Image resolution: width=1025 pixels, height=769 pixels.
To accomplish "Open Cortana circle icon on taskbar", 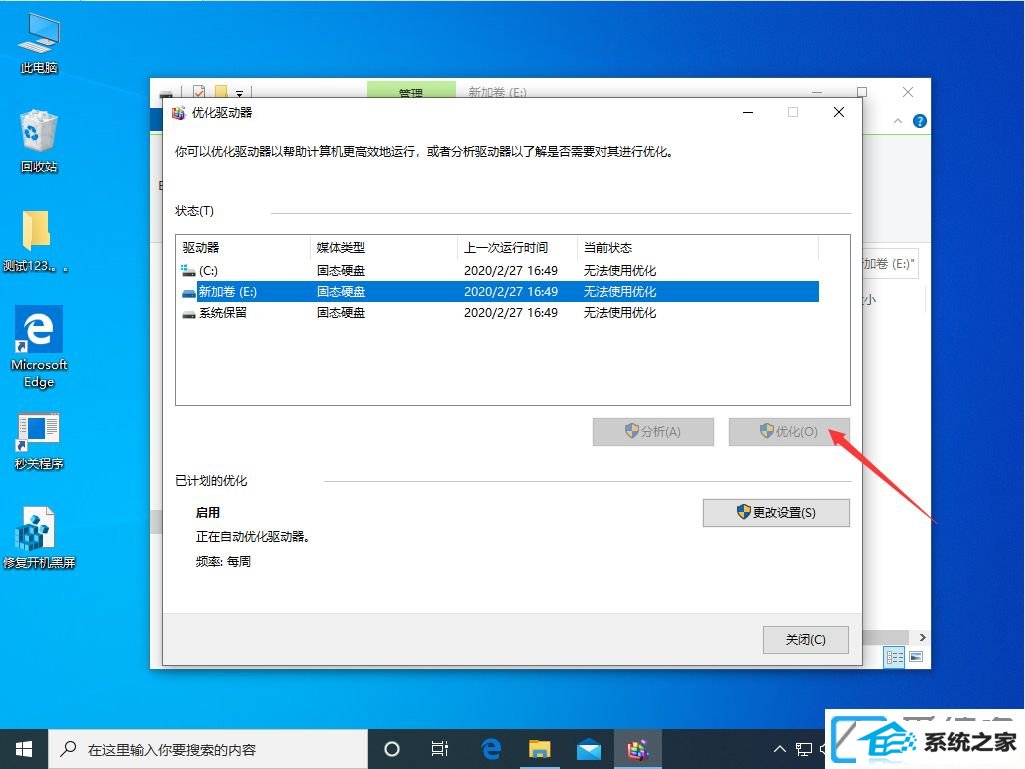I will (x=392, y=749).
